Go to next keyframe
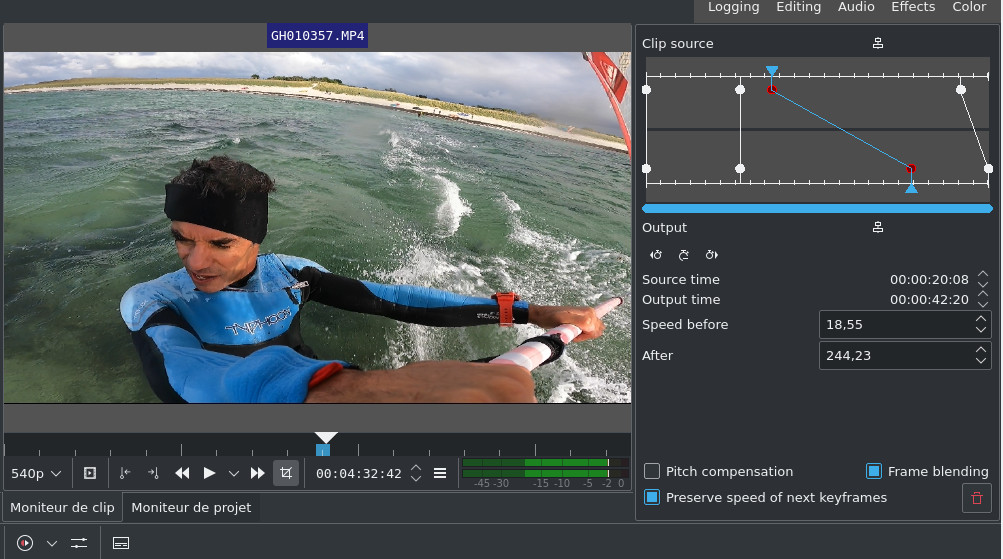1003x559 pixels. (x=711, y=255)
